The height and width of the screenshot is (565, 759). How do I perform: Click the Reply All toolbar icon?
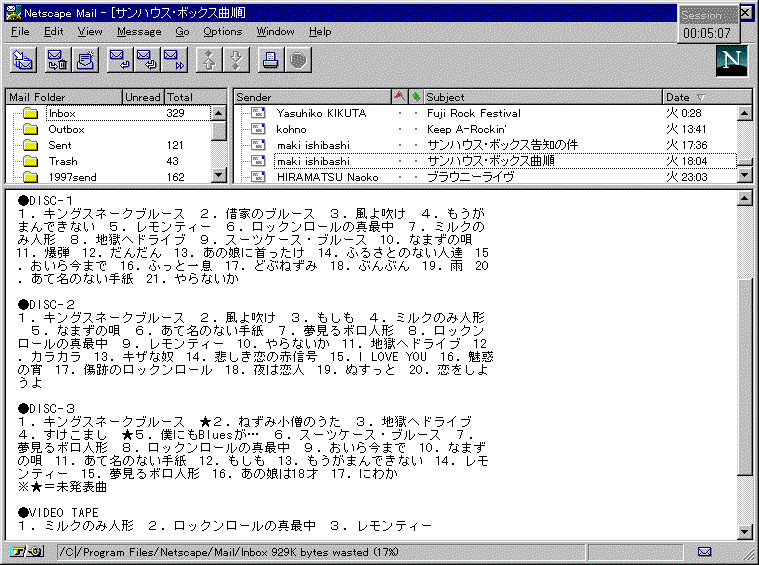point(147,60)
